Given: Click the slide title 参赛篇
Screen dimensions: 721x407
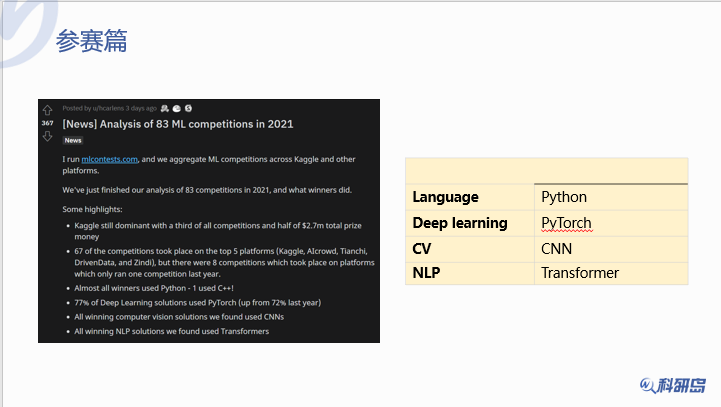Looking at the screenshot, I should [x=92, y=41].
